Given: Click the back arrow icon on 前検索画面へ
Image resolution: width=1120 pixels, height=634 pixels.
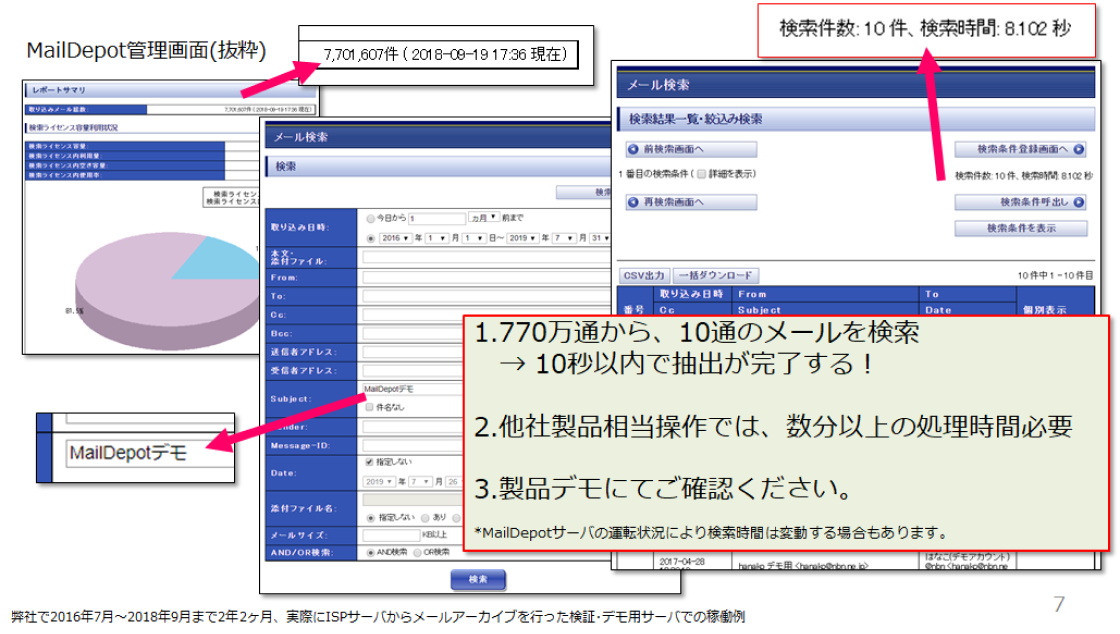Looking at the screenshot, I should tap(633, 149).
